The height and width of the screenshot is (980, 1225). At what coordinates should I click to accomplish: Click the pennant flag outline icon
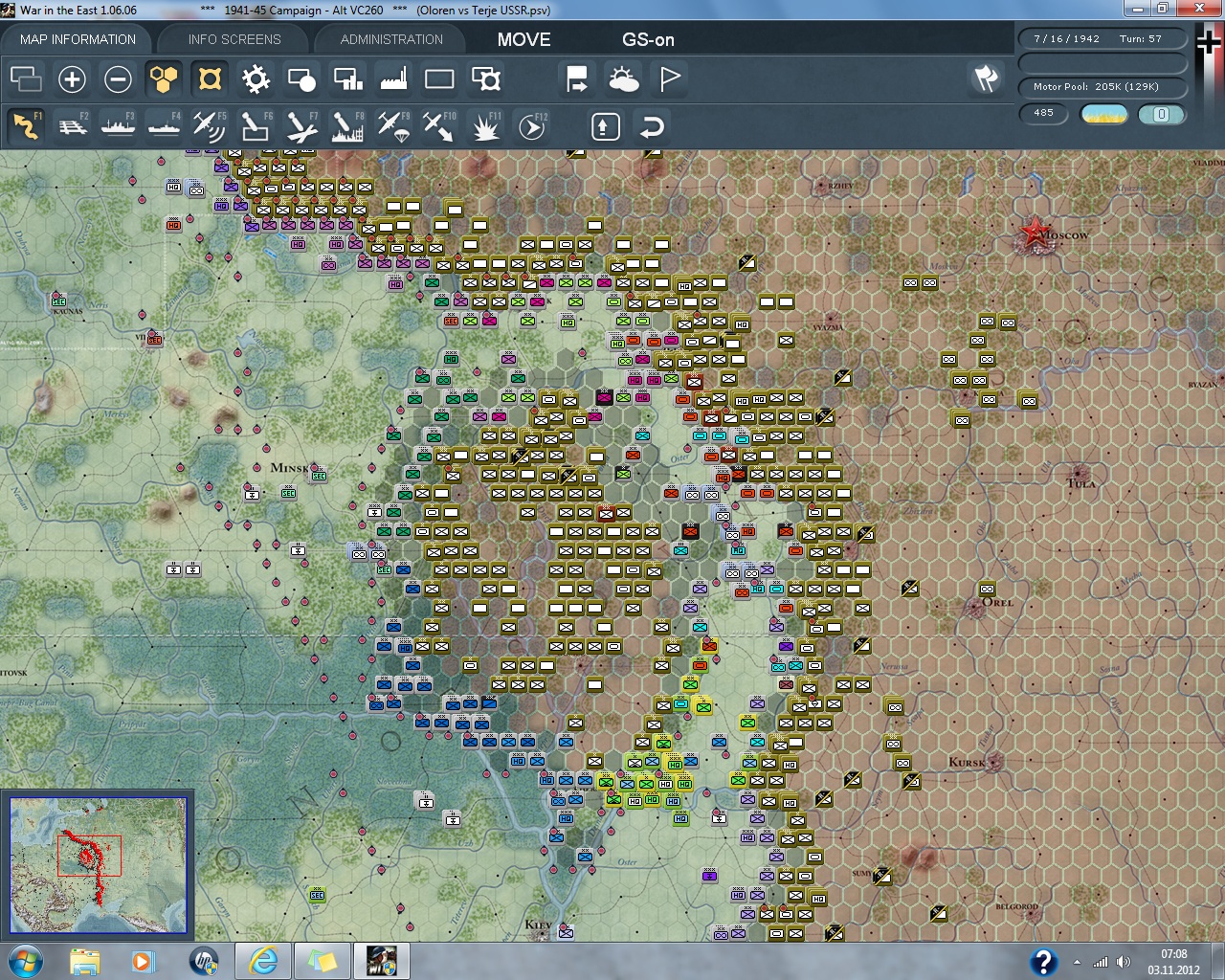[670, 79]
